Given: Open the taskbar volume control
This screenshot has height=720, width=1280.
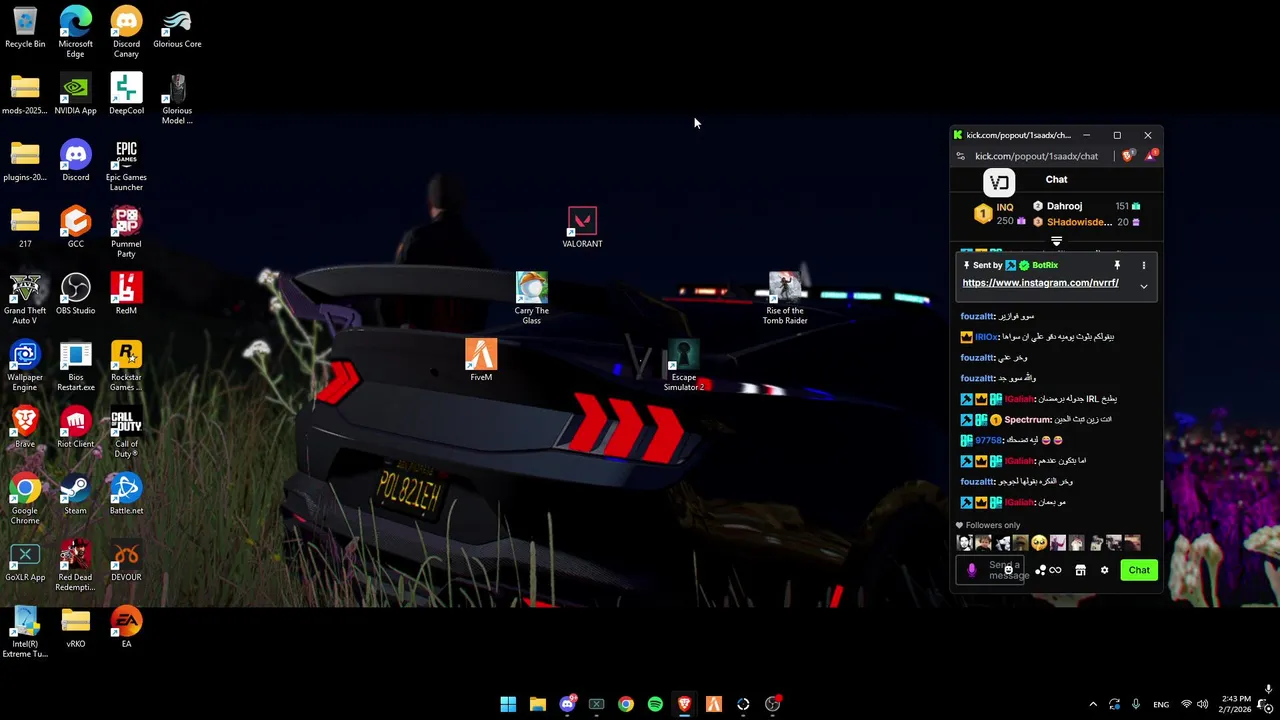Looking at the screenshot, I should [x=1202, y=704].
